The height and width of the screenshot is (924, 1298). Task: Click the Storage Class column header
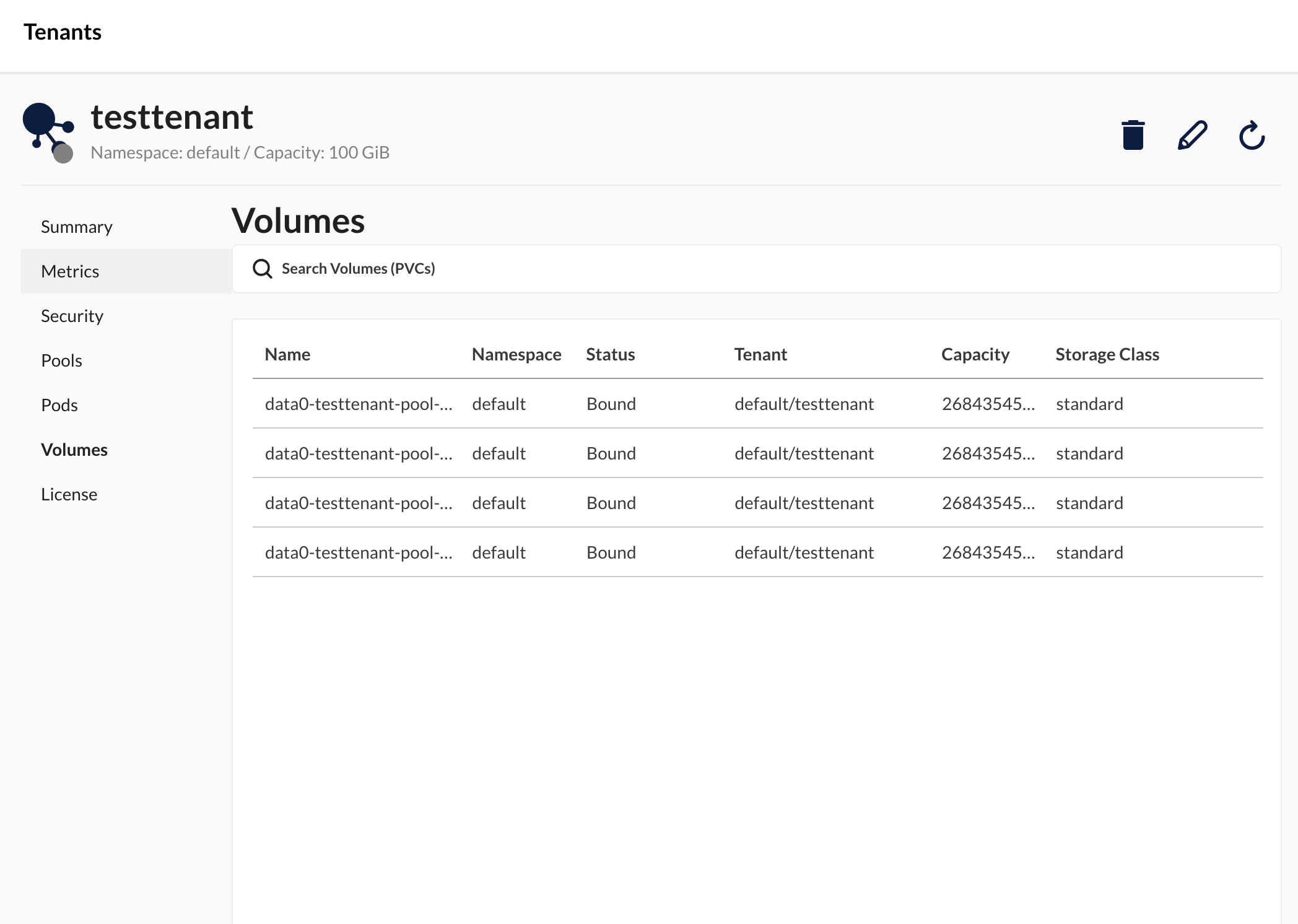tap(1107, 355)
